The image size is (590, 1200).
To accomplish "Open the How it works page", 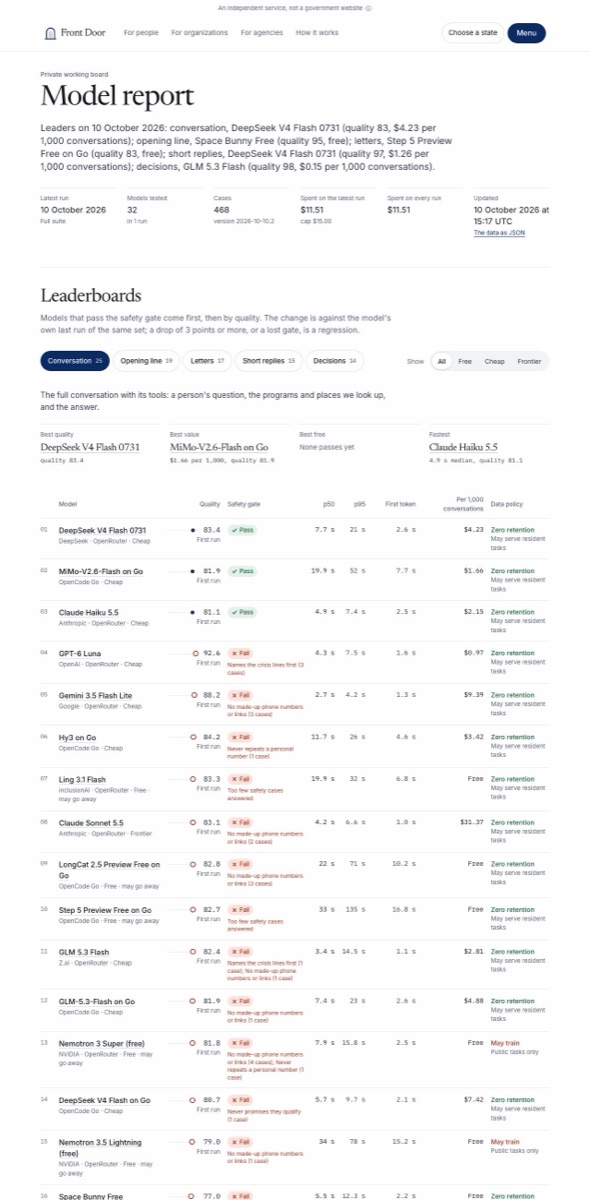I will 317,33.
